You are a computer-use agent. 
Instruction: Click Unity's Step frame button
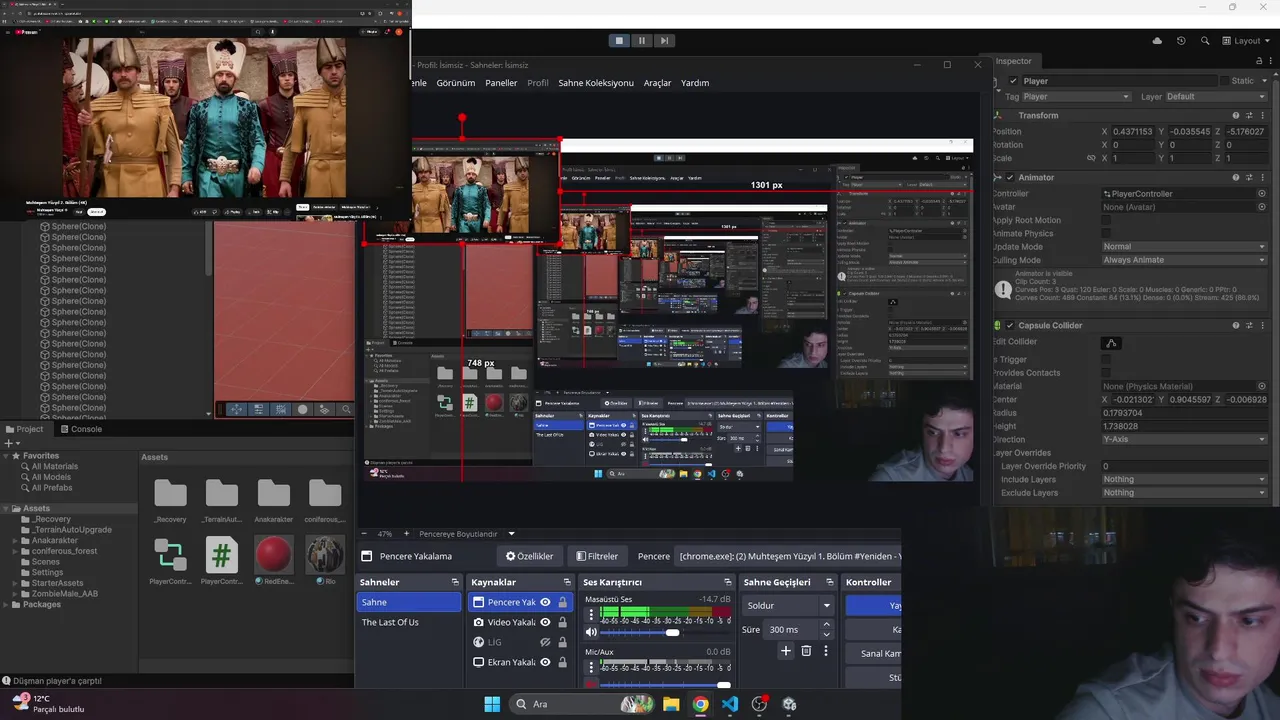(x=664, y=41)
